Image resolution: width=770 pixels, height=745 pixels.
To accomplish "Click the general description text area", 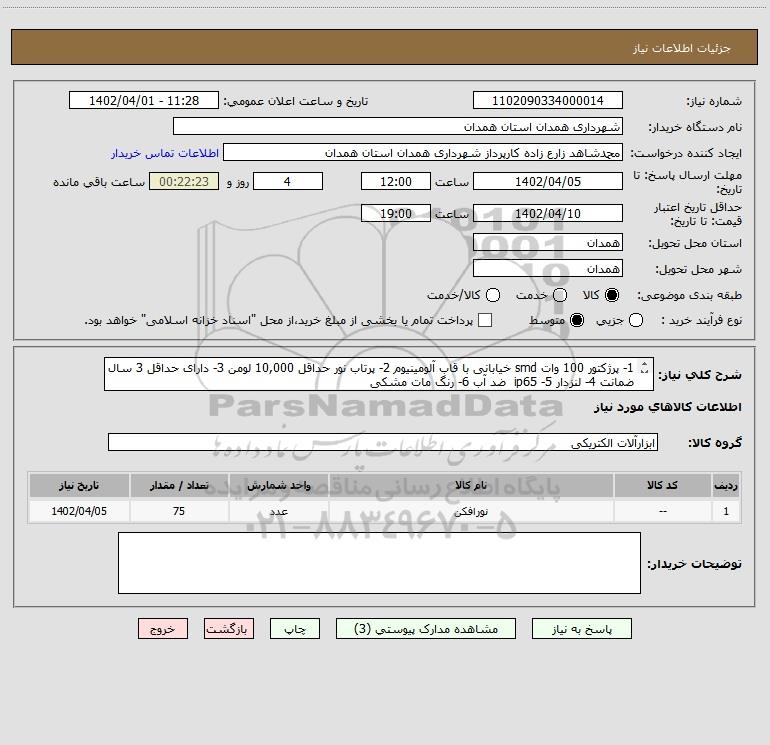I will [379, 375].
